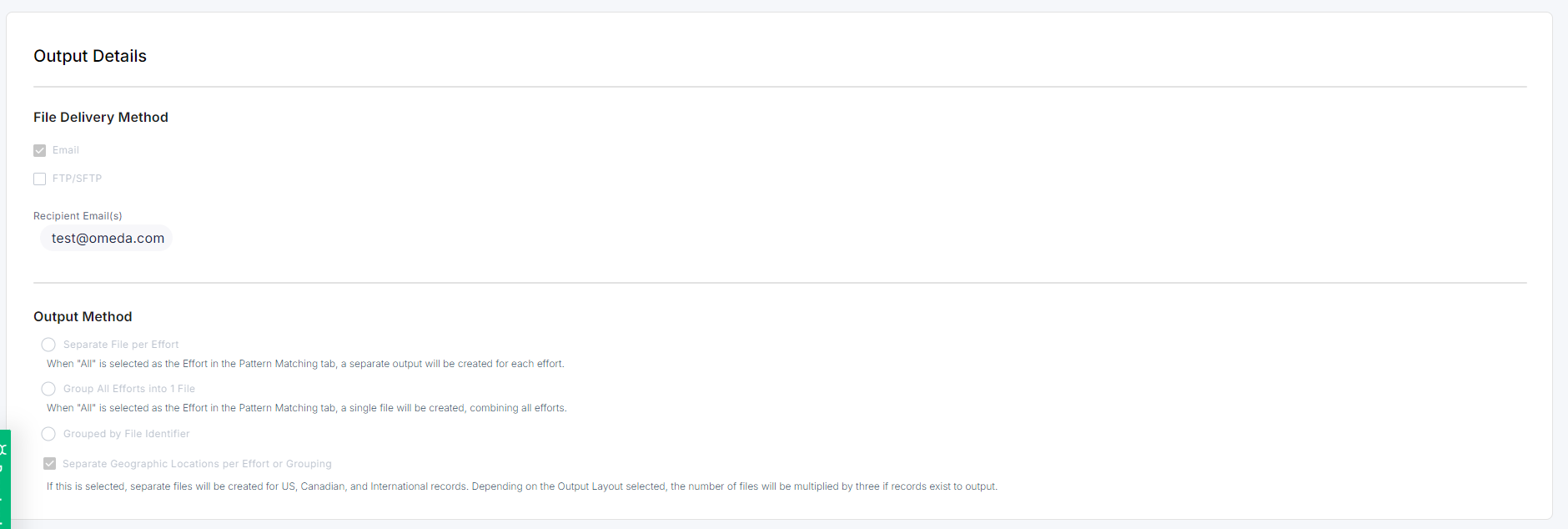The height and width of the screenshot is (529, 1568).
Task: Click the test@omeda.com recipient chip
Action: coord(108,239)
